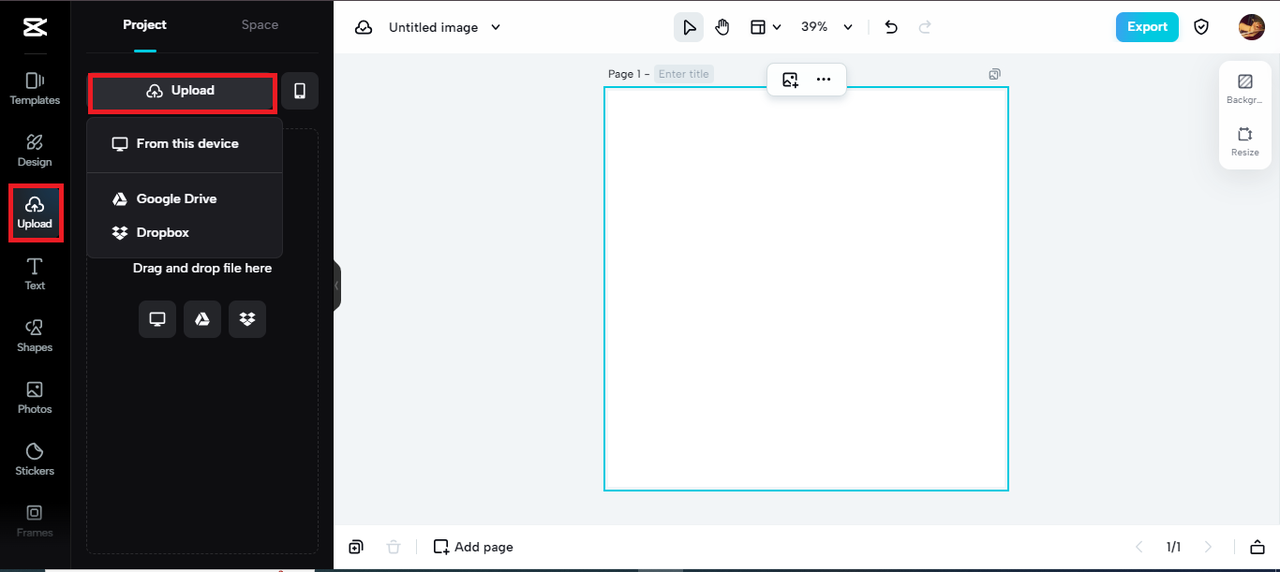Click the add image icon above canvas

(790, 80)
